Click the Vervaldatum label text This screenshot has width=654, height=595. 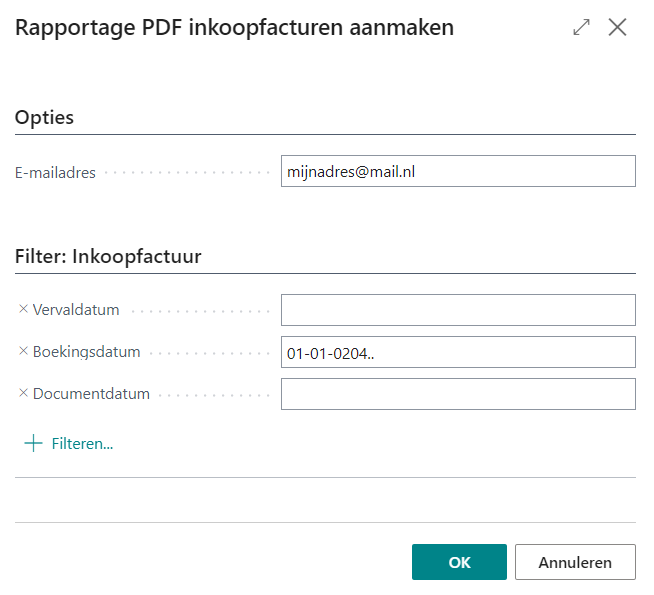(x=76, y=310)
